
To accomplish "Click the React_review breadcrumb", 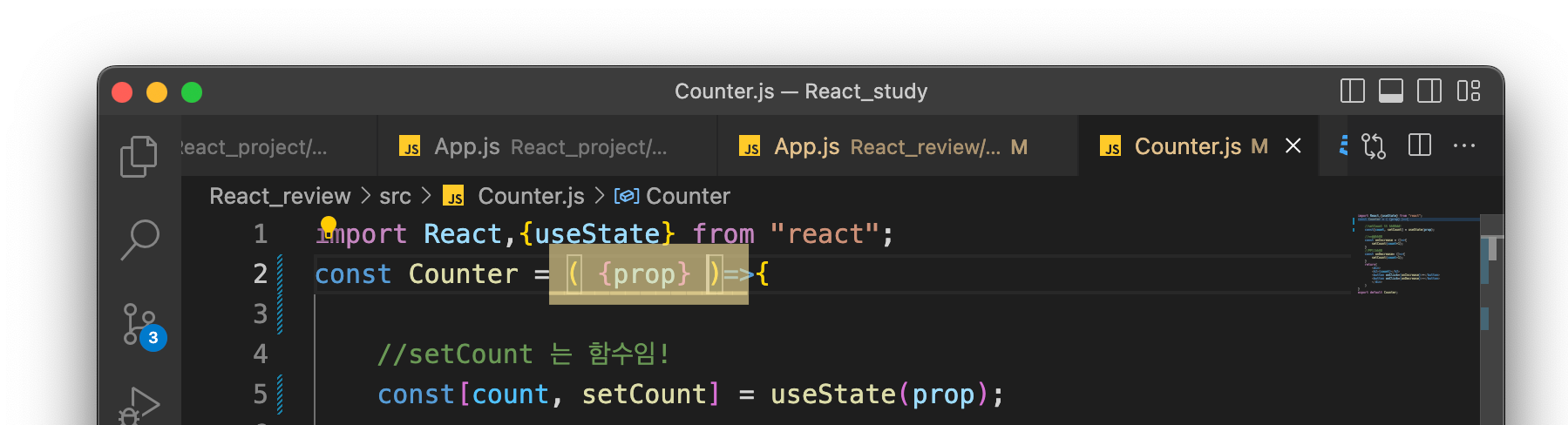I will [280, 196].
